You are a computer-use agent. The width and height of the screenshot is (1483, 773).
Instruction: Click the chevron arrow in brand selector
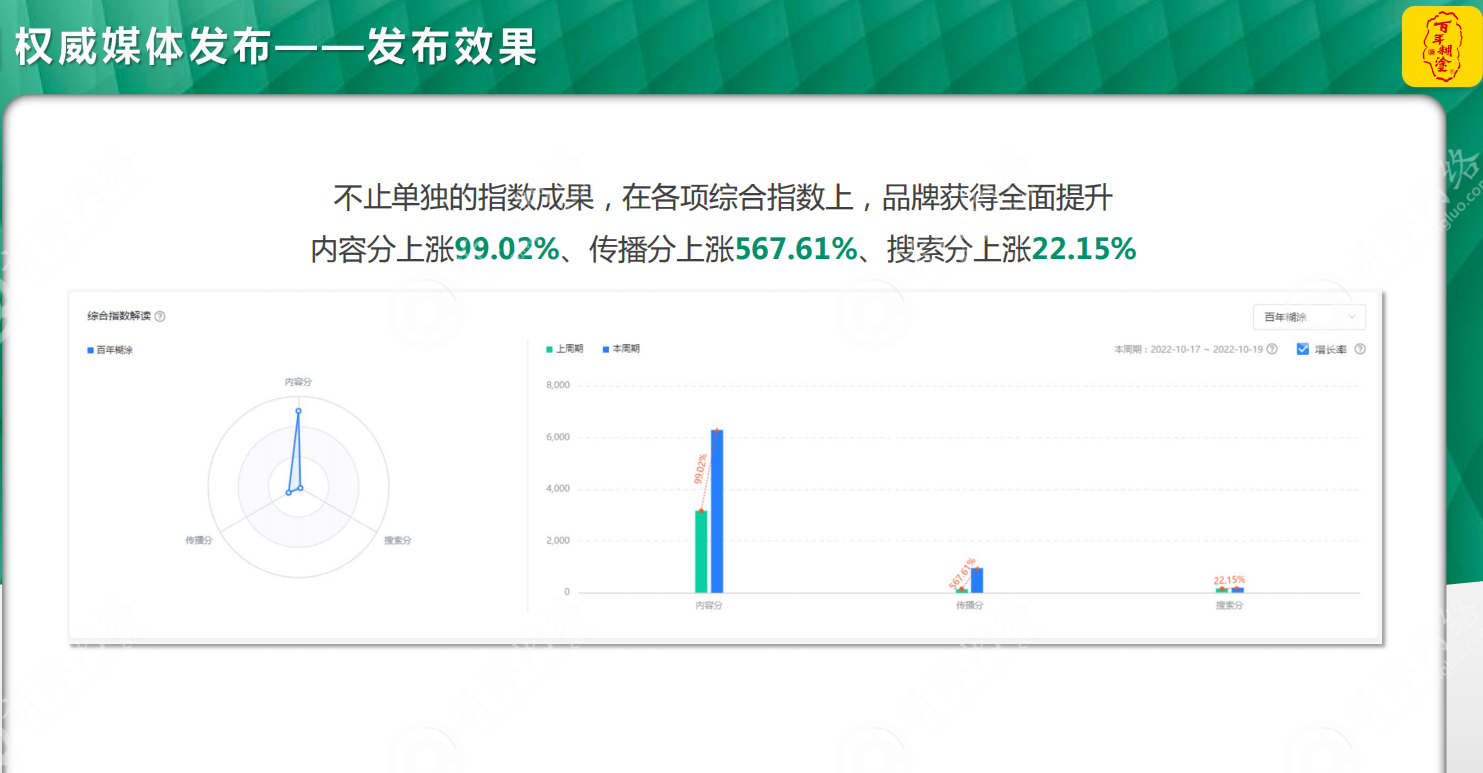pos(1353,317)
